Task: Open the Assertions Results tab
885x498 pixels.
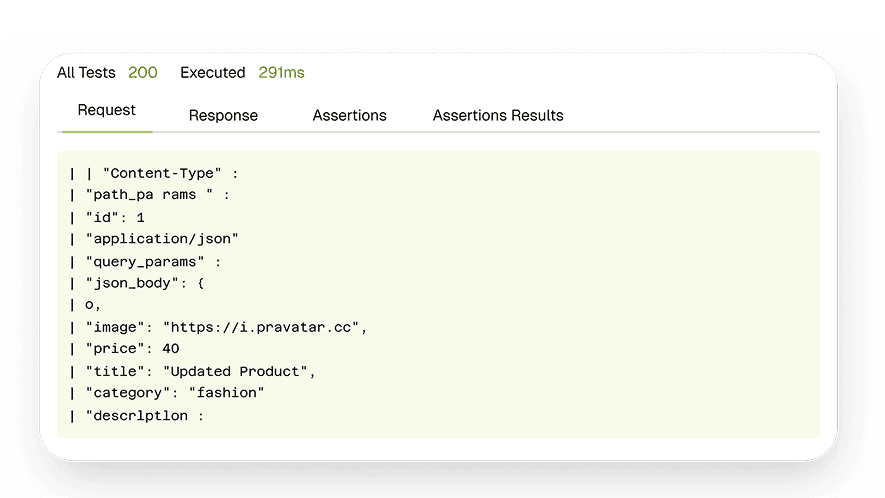Action: pos(498,116)
